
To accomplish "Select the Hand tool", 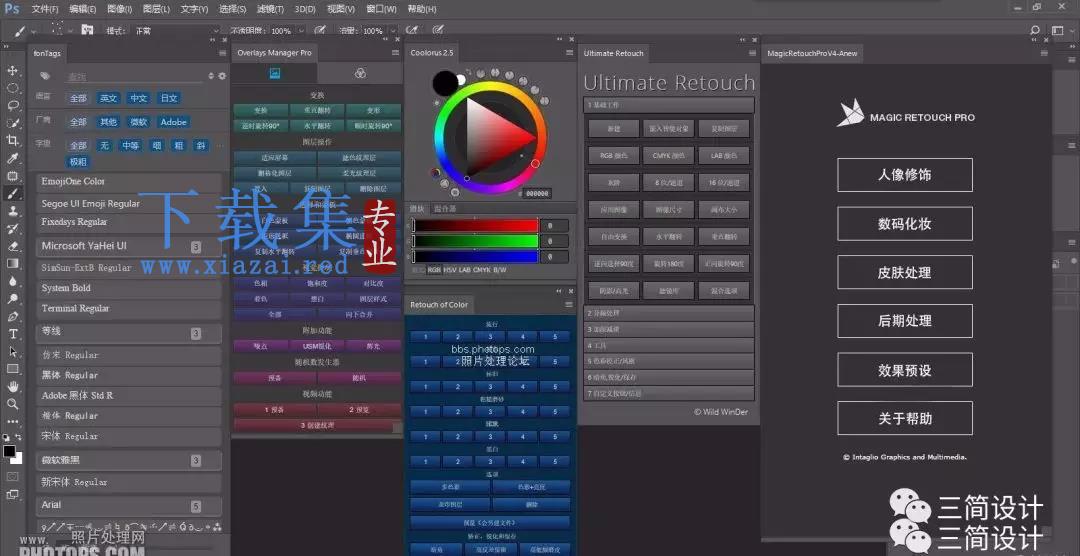I will [12, 387].
